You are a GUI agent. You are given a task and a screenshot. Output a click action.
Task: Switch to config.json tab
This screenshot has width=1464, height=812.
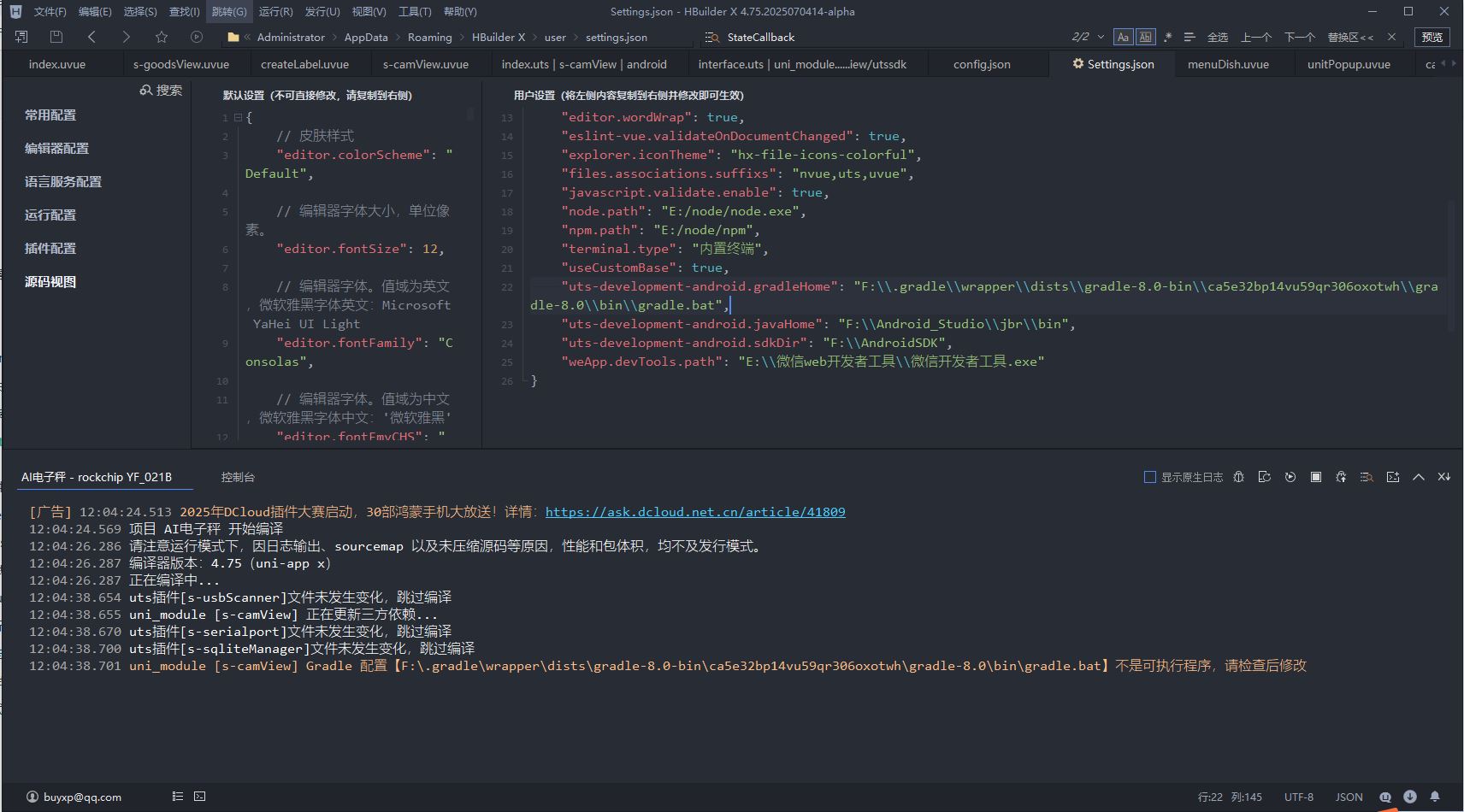tap(982, 64)
